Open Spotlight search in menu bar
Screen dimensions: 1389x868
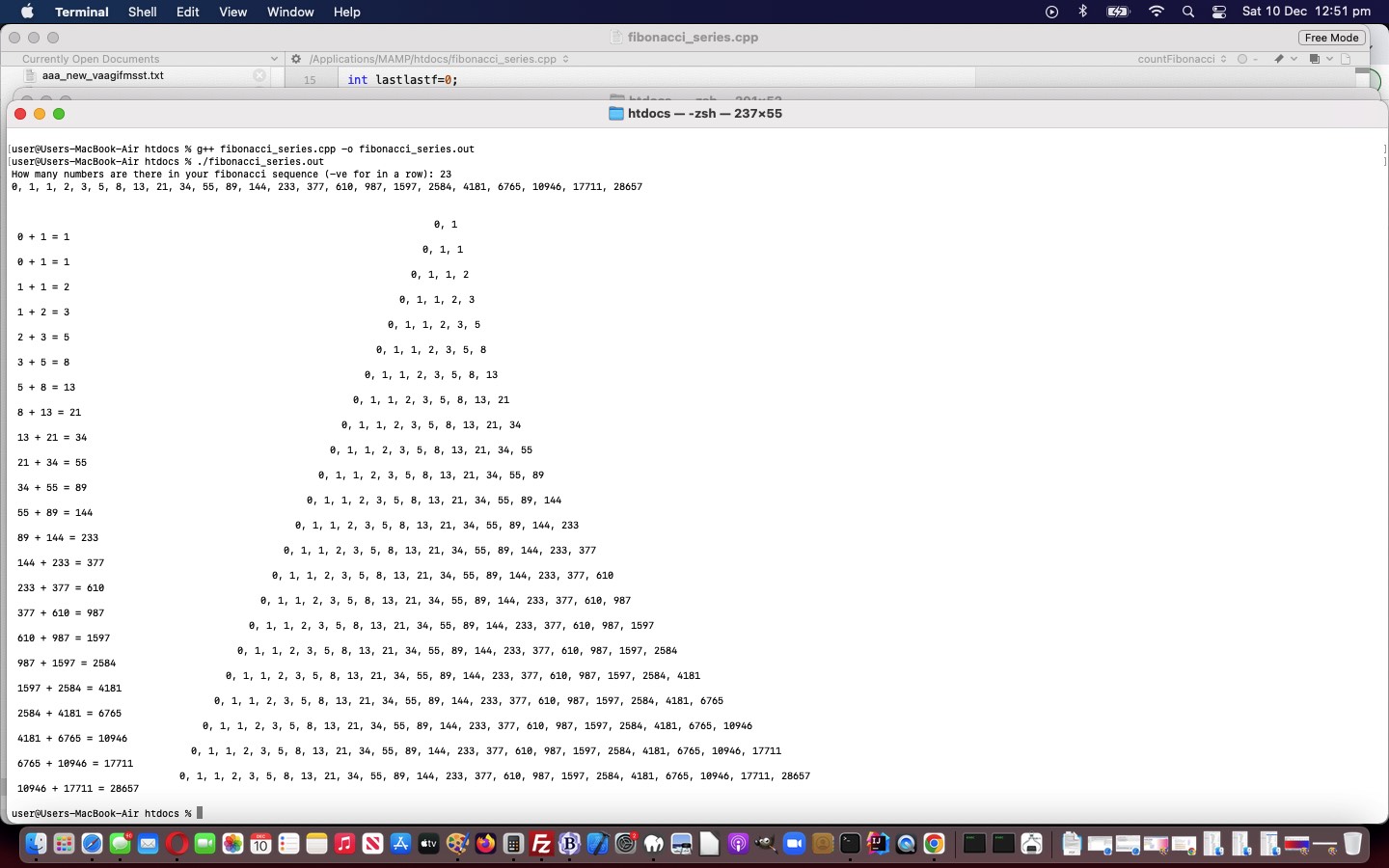1188,12
